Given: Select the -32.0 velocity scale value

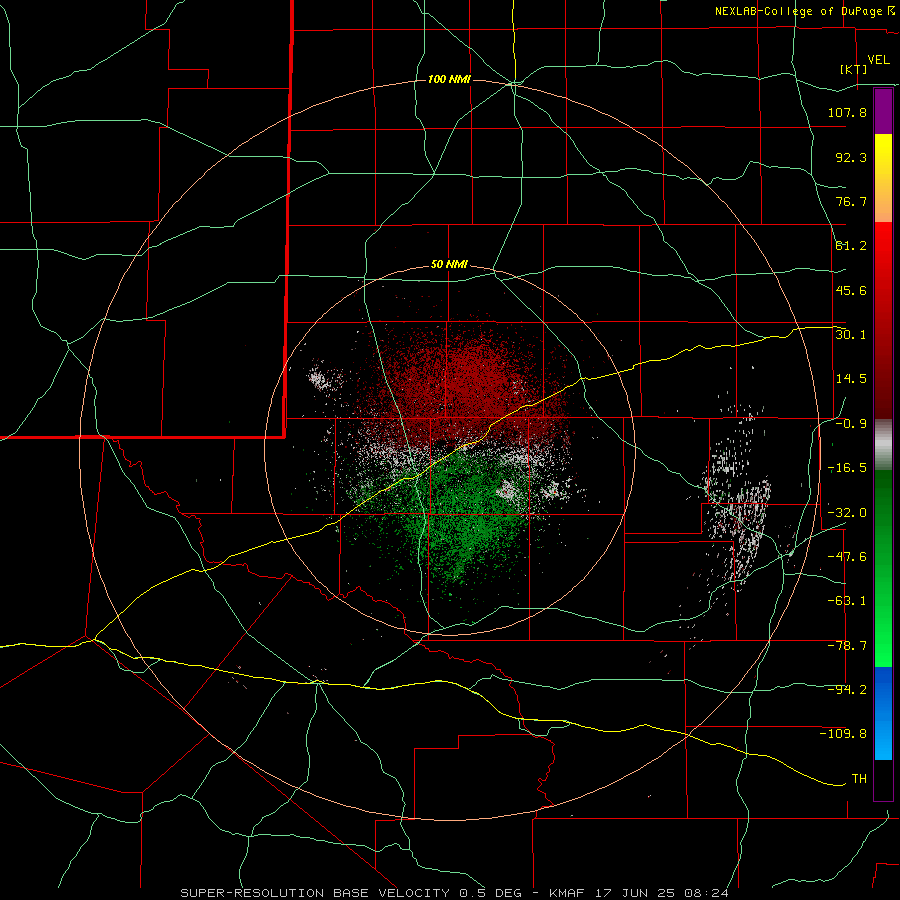Looking at the screenshot, I should (x=847, y=513).
